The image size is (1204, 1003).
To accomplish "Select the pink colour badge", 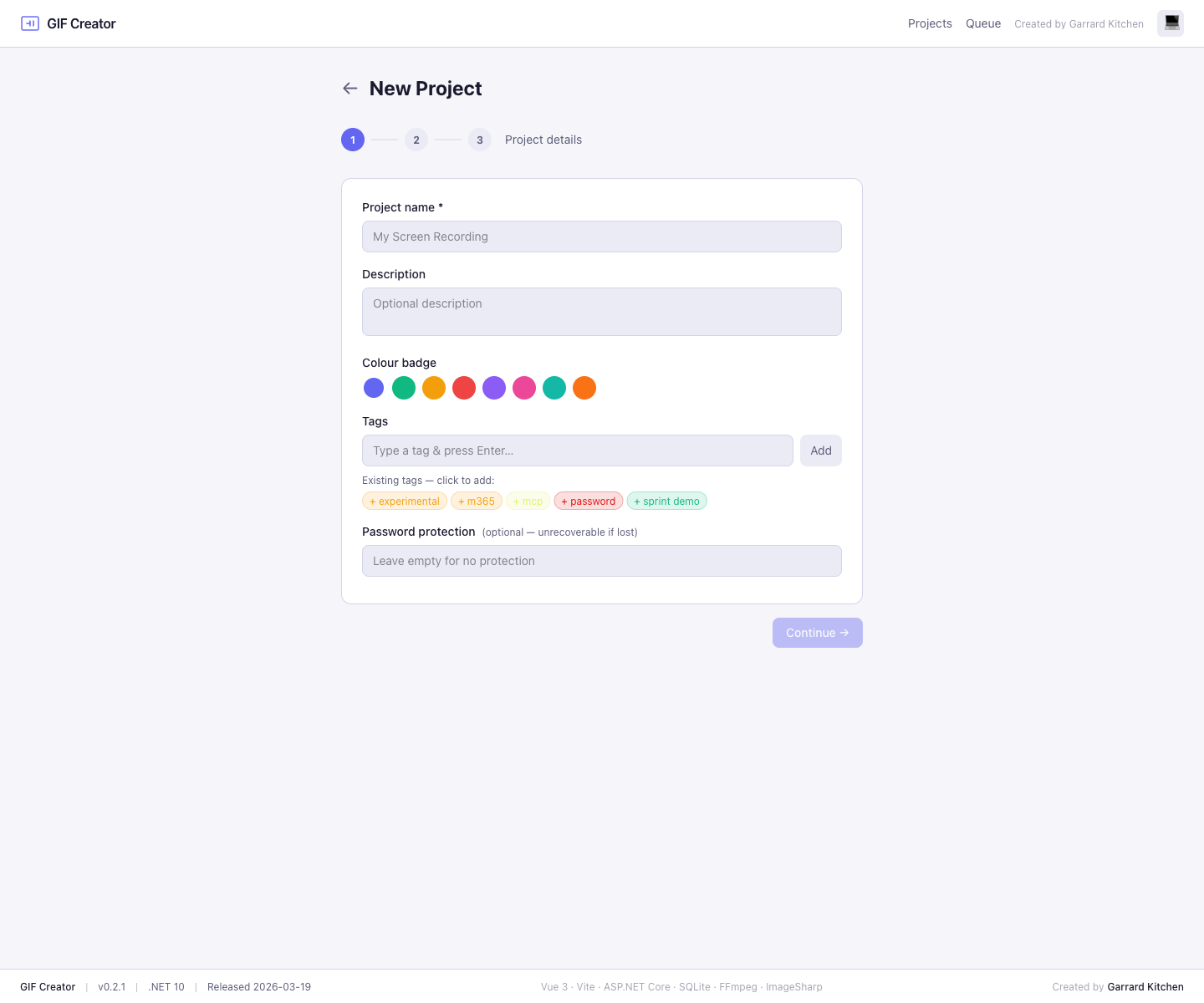I will pos(524,388).
